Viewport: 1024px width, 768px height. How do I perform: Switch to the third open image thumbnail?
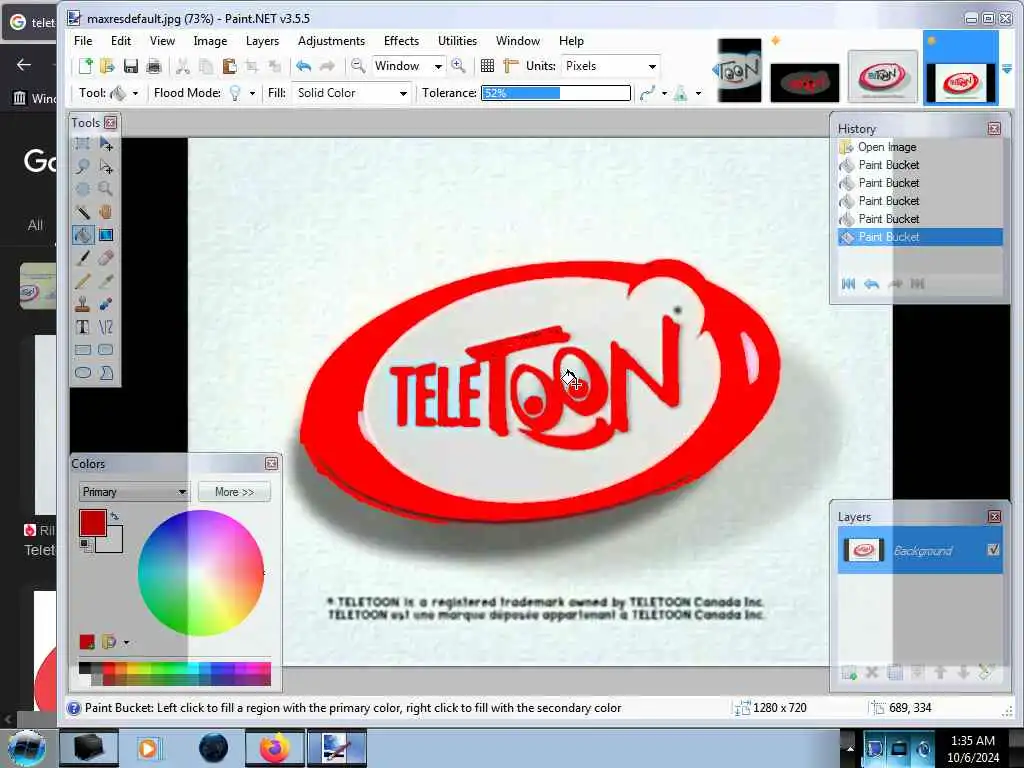[882, 77]
